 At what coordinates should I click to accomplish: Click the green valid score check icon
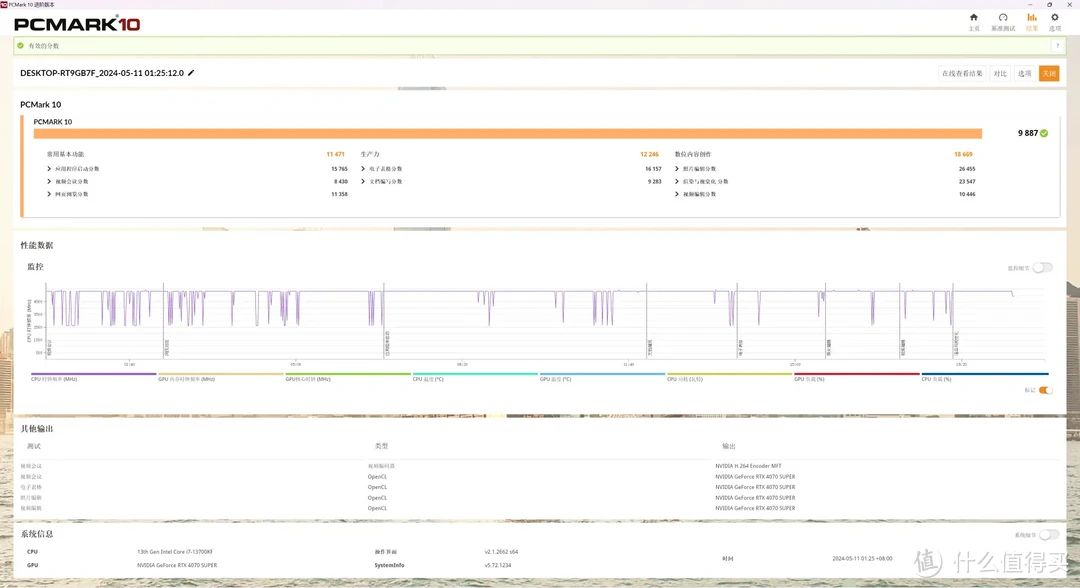click(21, 46)
